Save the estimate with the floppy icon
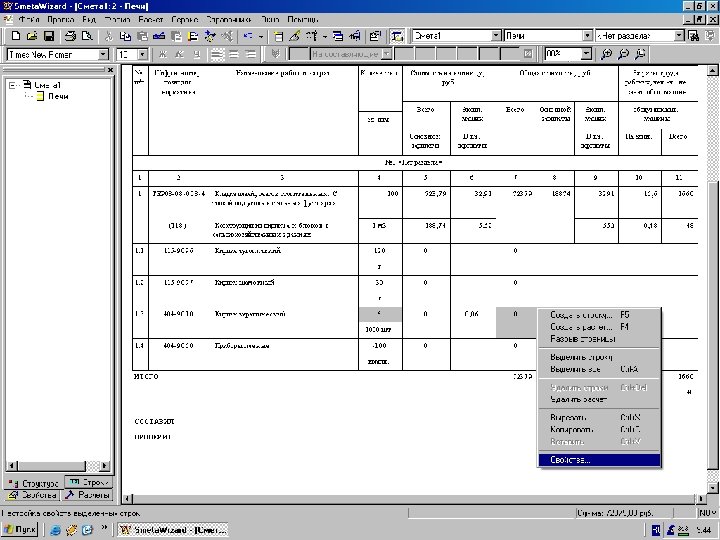The height and width of the screenshot is (540, 720). click(49, 36)
